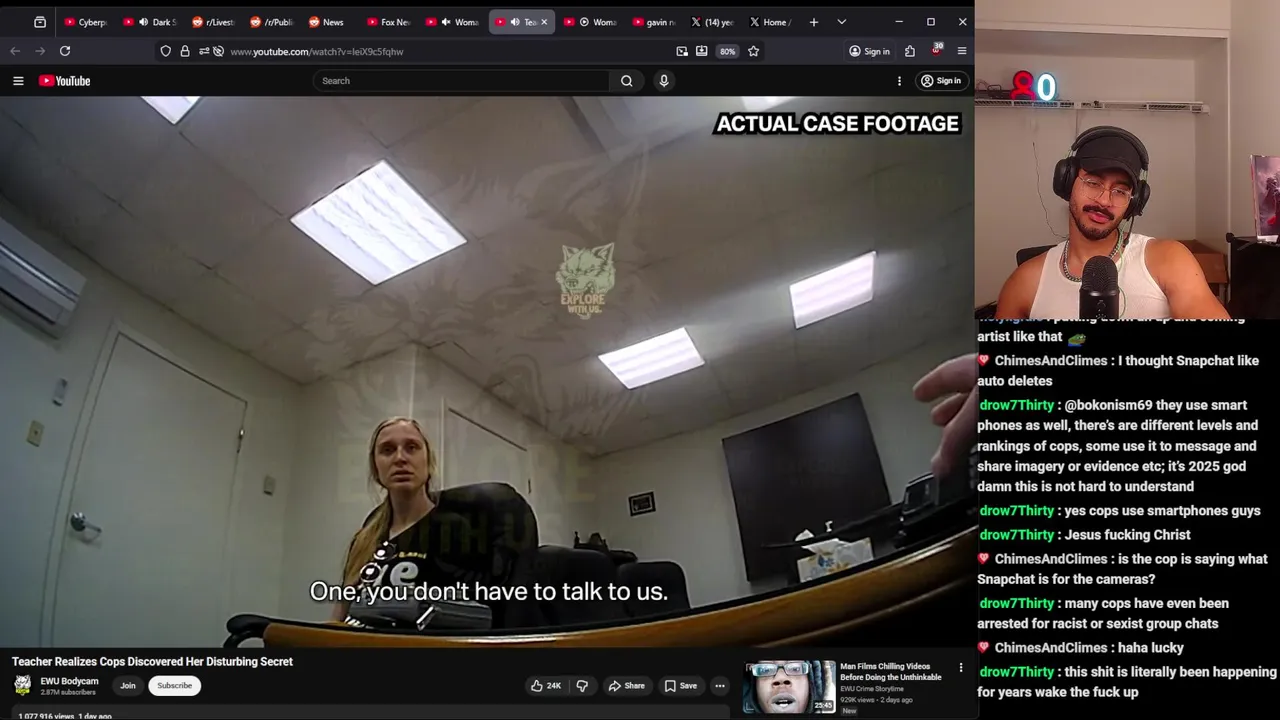Go forward one page

pyautogui.click(x=40, y=51)
